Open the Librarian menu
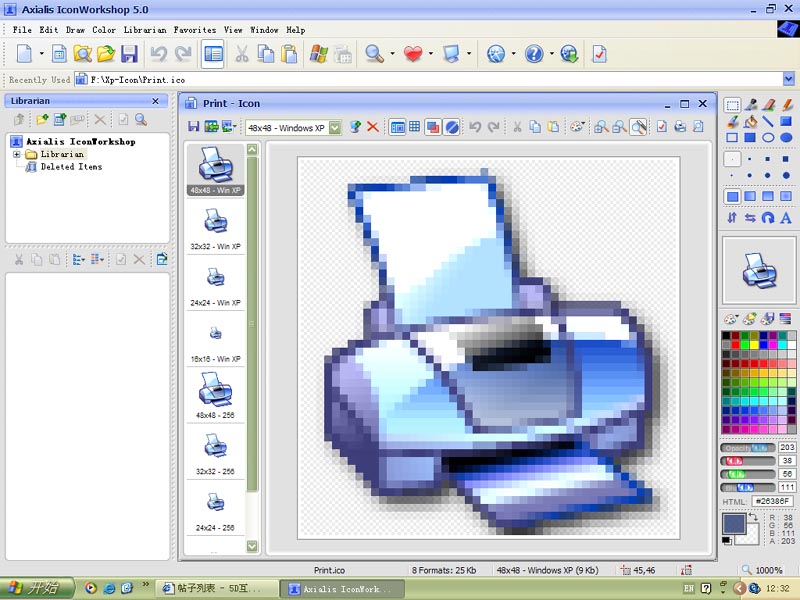 pos(145,30)
